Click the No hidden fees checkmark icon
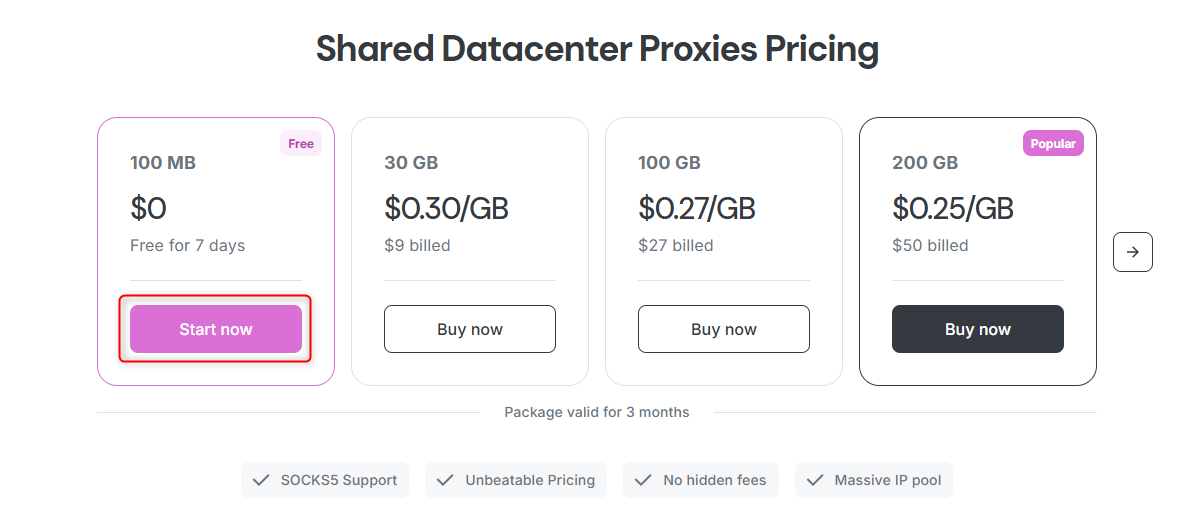Screen dimensions: 1189x526 643,480
